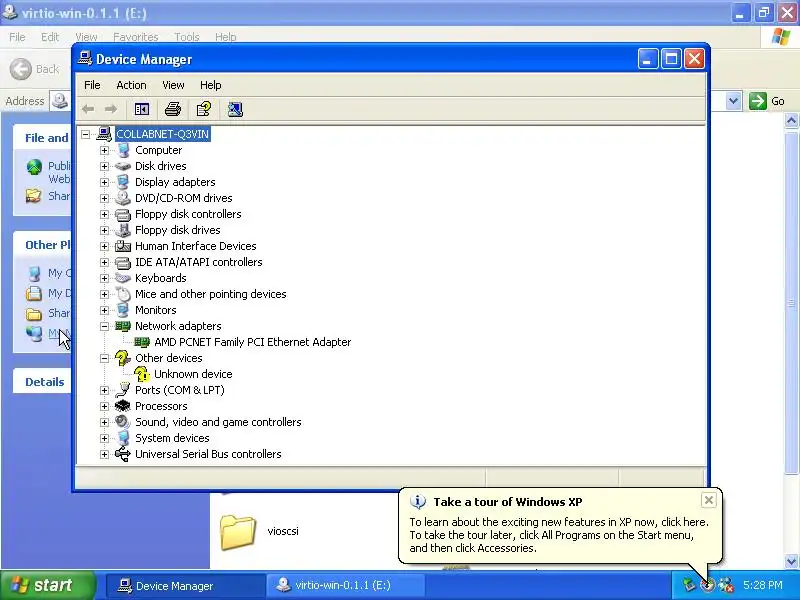800x600 pixels.
Task: Select the System devices icon
Action: coord(123,438)
